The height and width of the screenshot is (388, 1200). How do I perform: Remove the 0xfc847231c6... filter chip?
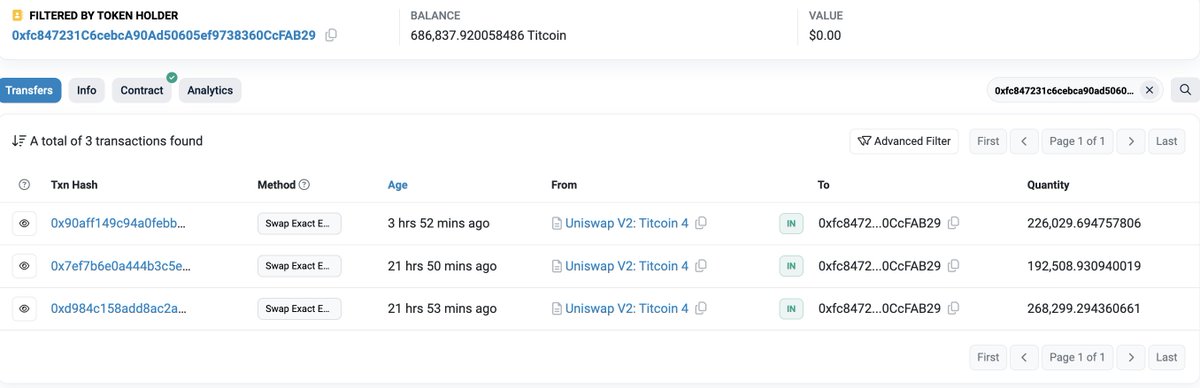(1149, 90)
